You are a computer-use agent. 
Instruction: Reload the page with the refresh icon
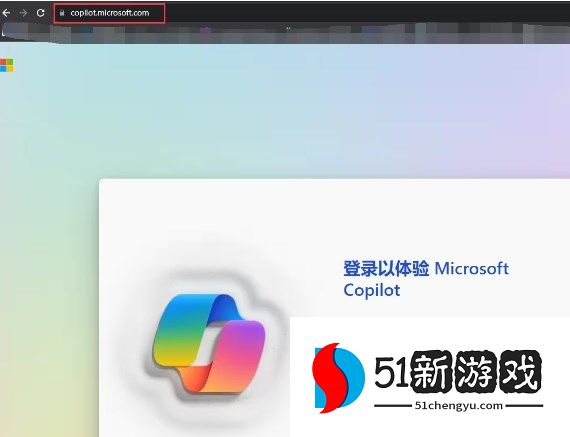(40, 13)
